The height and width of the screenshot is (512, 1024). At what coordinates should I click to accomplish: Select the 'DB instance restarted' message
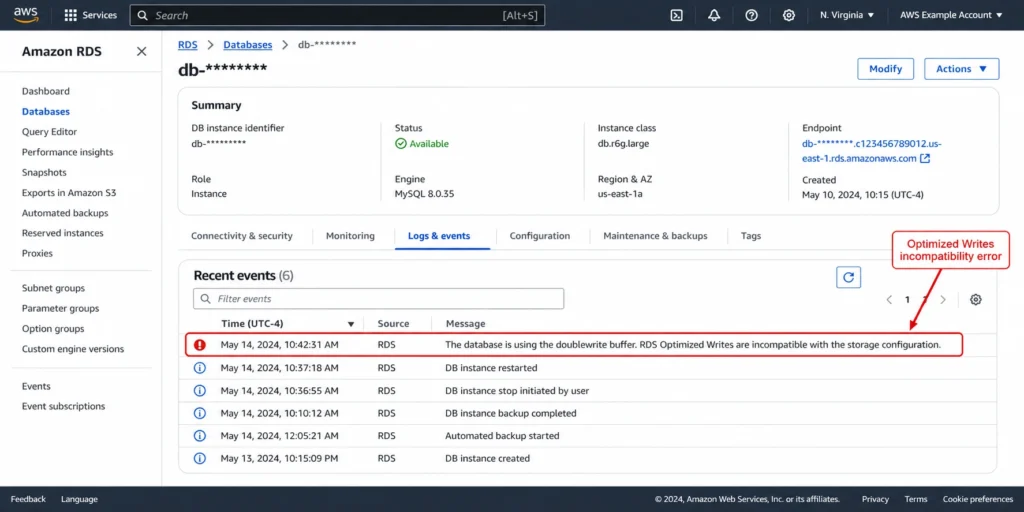point(491,368)
